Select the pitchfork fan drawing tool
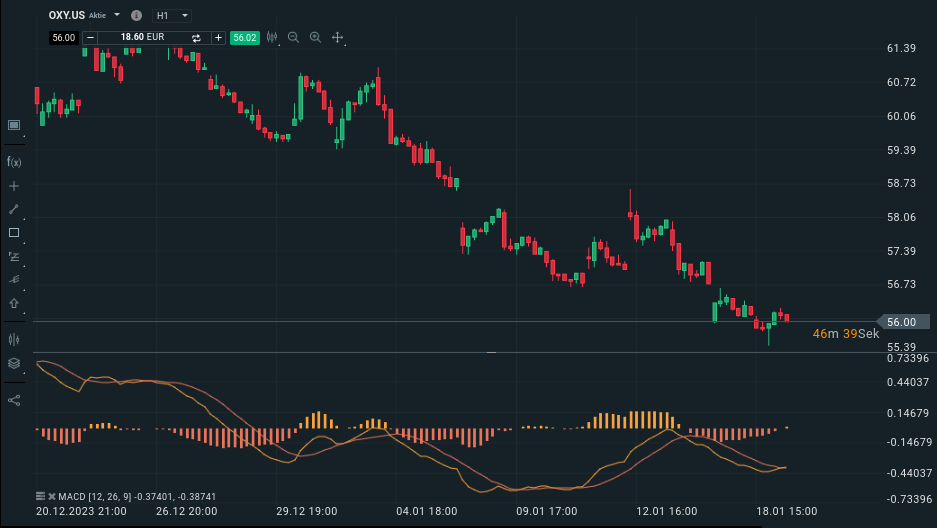This screenshot has width=937, height=528. 14,280
